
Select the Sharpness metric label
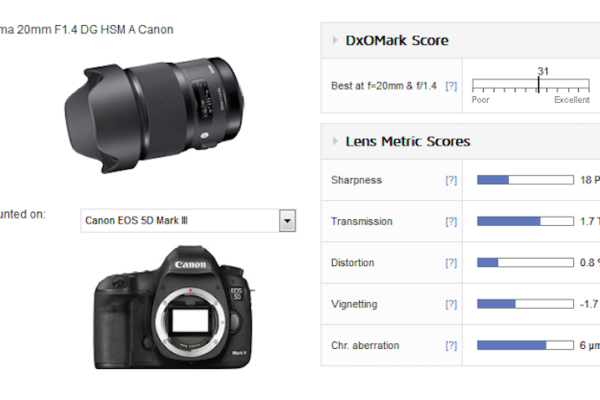[x=355, y=180]
